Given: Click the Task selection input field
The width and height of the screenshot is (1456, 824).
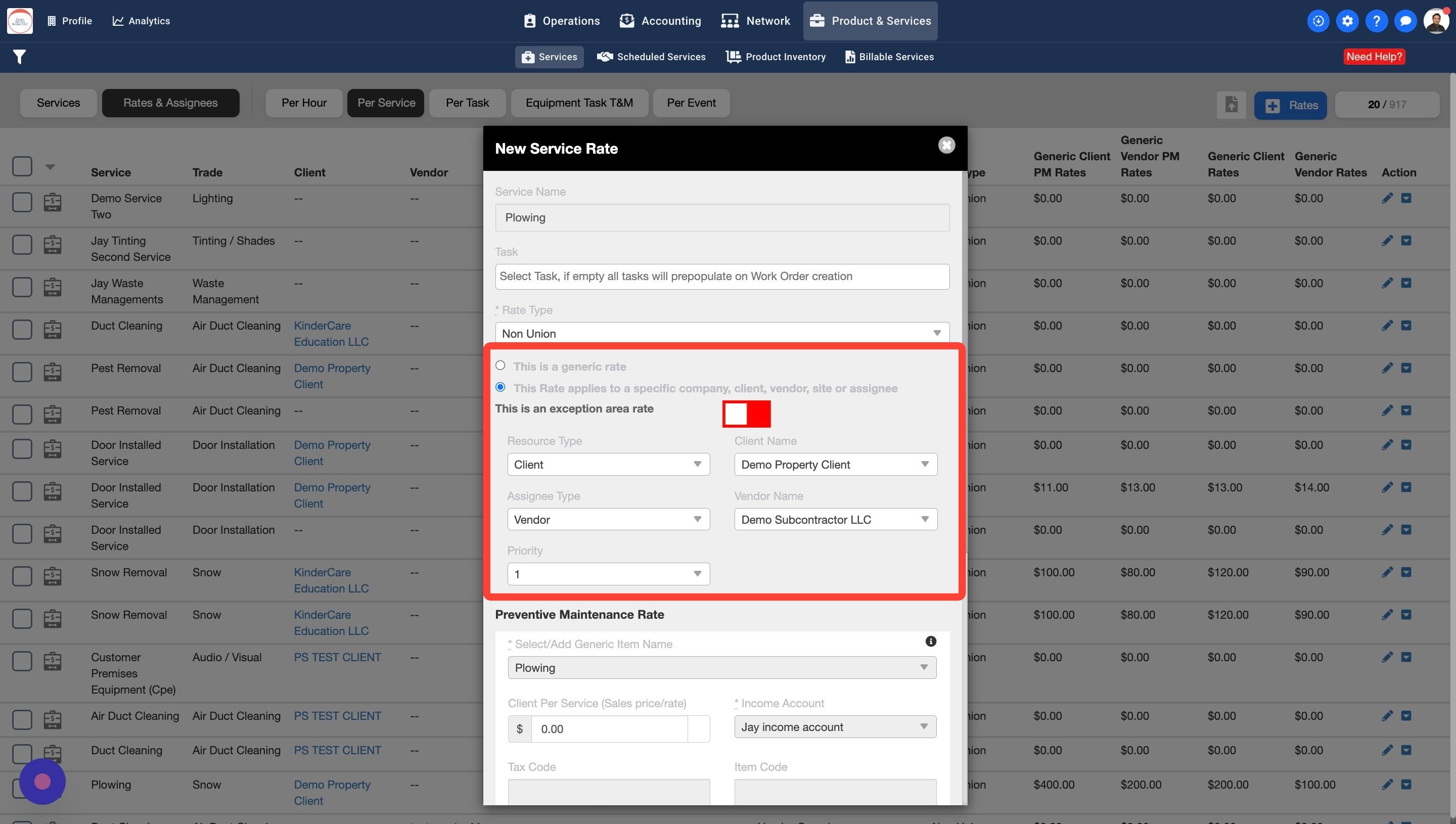Looking at the screenshot, I should click(x=721, y=276).
